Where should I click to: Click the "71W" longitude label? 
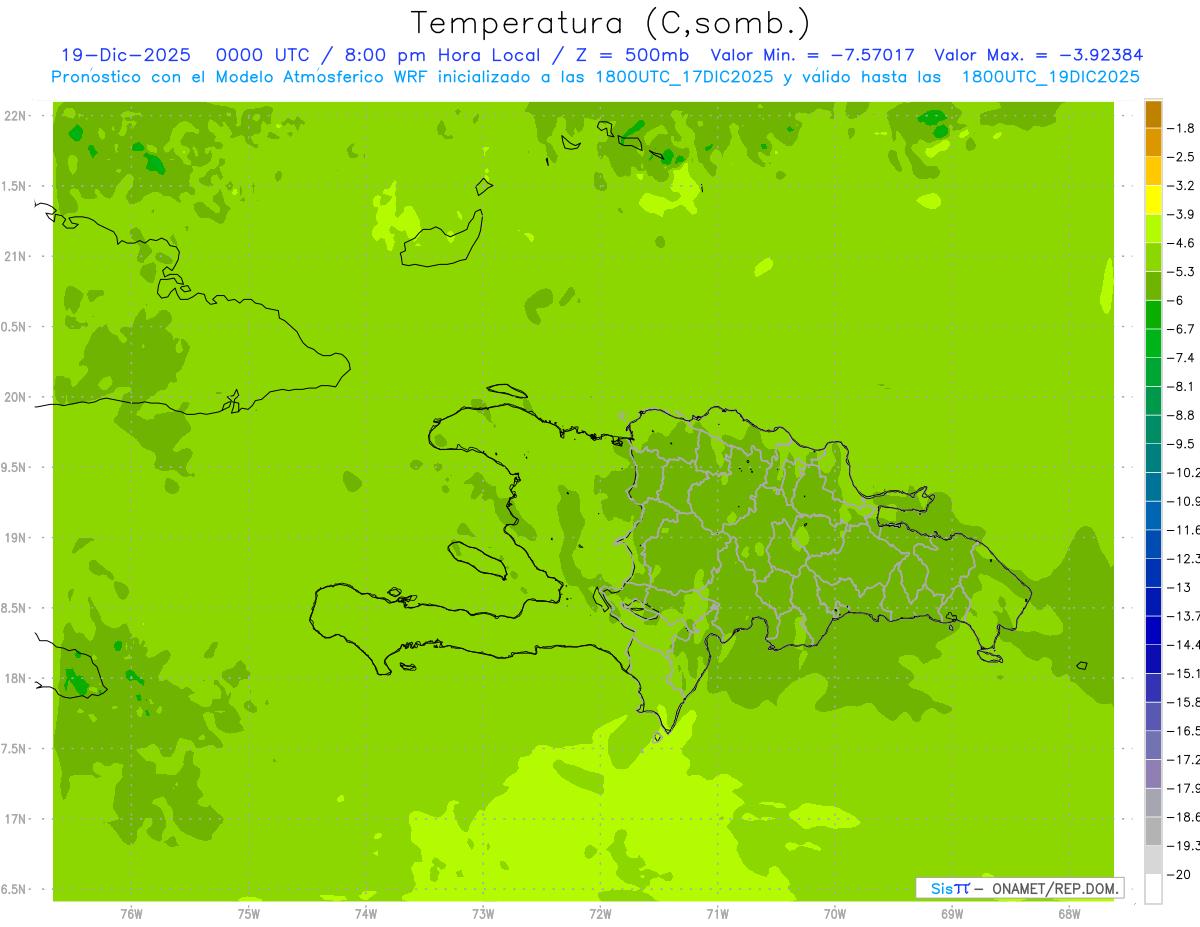pyautogui.click(x=717, y=914)
